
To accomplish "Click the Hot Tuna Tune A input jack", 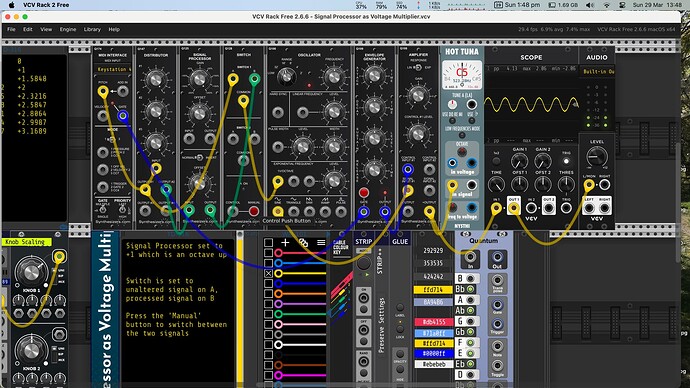I will pyautogui.click(x=471, y=105).
